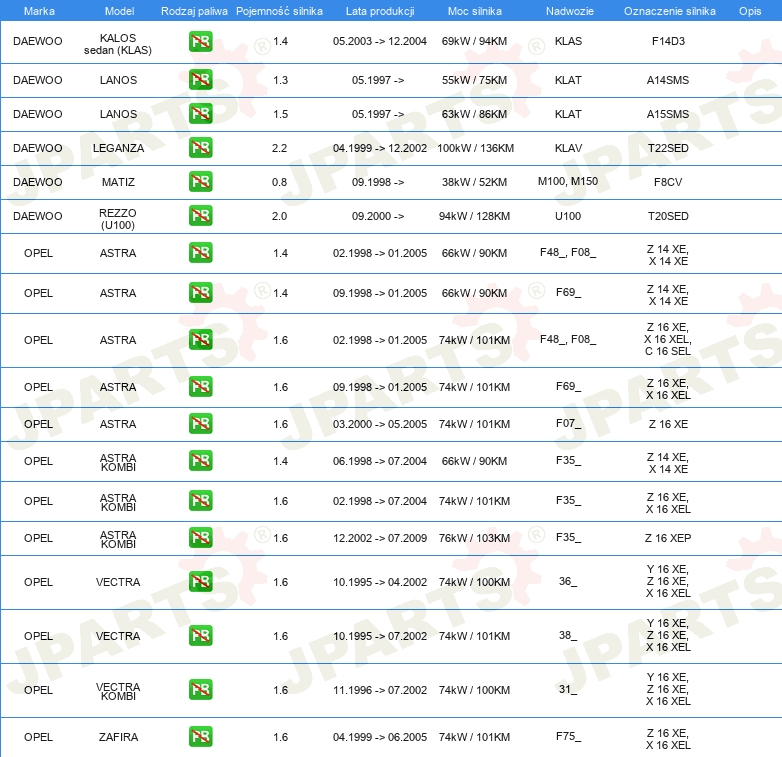Select body code 31_
The height and width of the screenshot is (757, 782).
coord(568,690)
